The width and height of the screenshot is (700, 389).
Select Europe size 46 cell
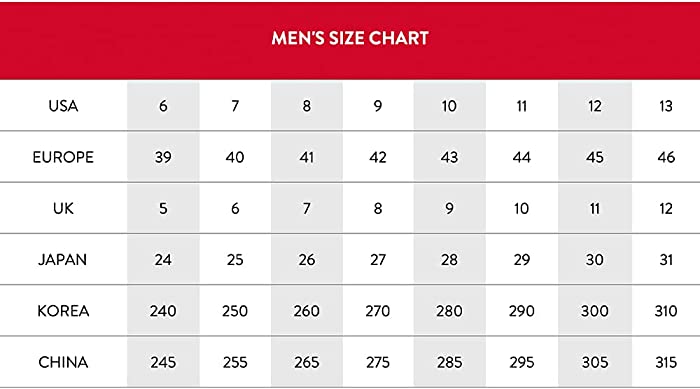666,157
